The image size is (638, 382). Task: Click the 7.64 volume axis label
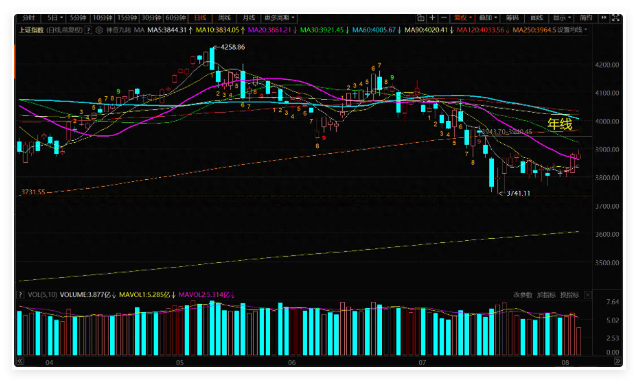tap(613, 302)
